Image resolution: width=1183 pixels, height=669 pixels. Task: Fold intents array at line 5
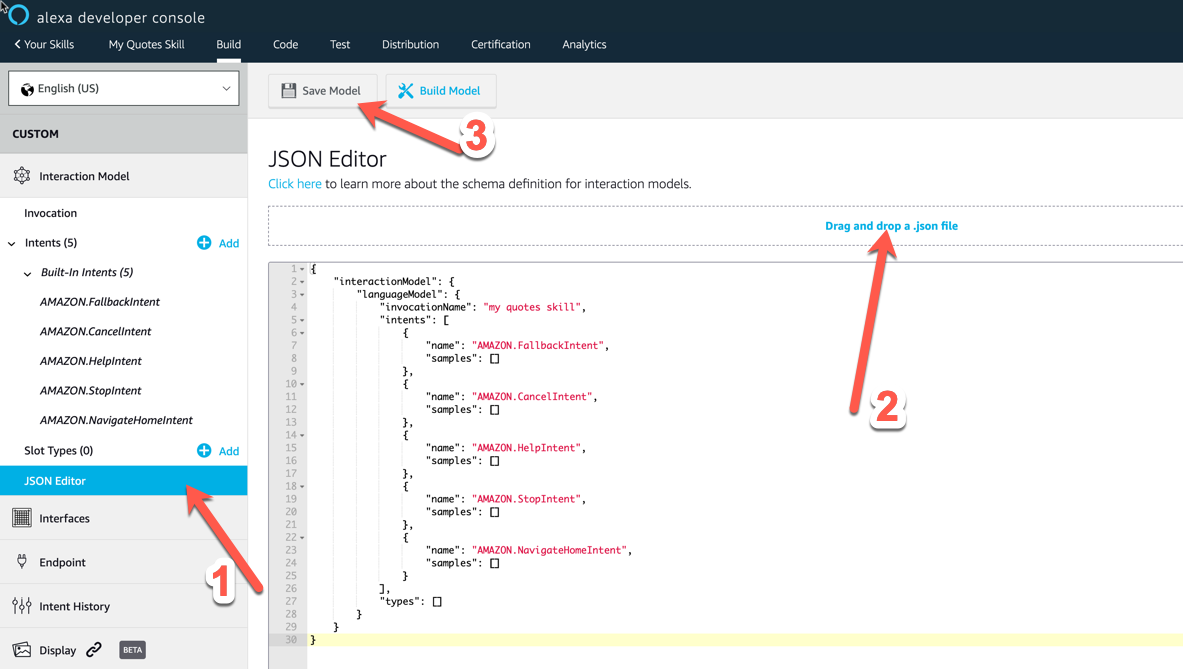pos(303,321)
